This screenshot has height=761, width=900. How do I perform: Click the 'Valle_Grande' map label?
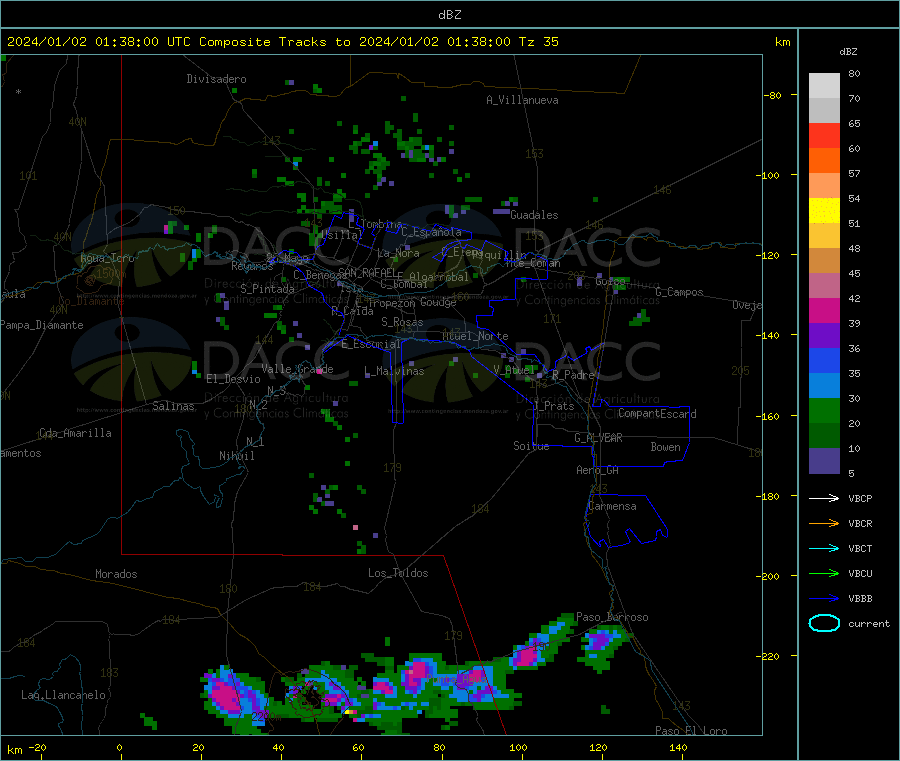(297, 369)
